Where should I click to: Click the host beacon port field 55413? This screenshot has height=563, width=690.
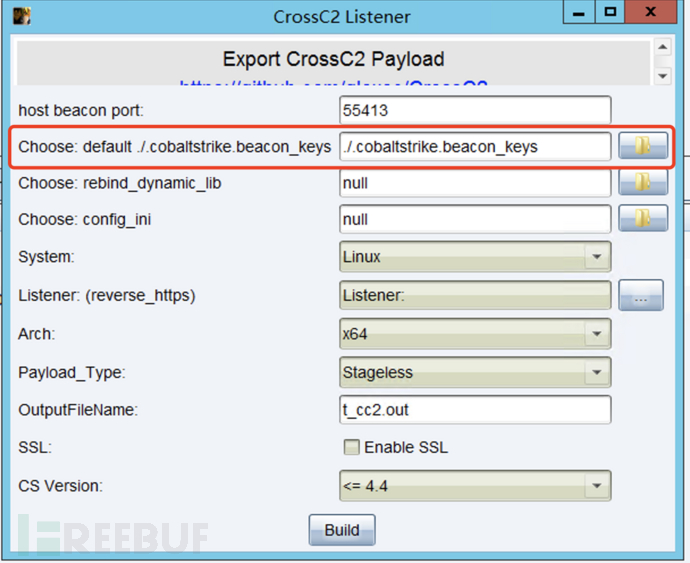(x=475, y=110)
